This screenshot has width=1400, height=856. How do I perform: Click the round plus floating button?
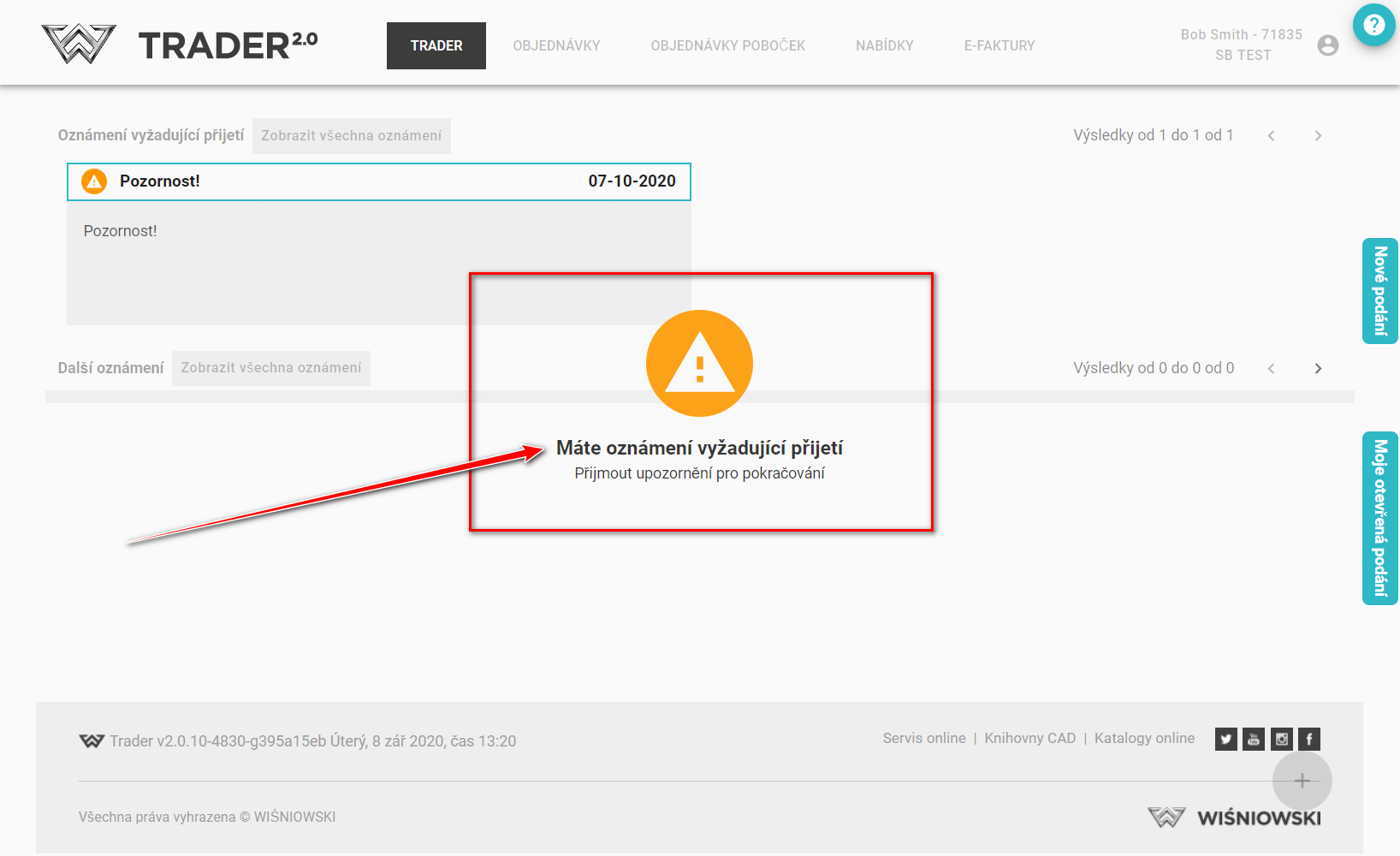tap(1302, 781)
